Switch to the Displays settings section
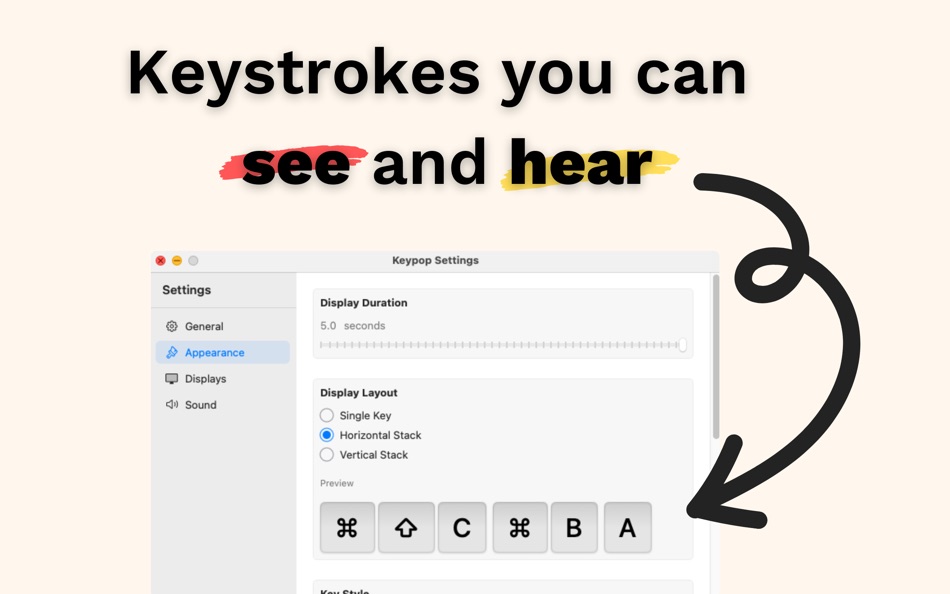Screen dimensions: 950x594 point(204,378)
